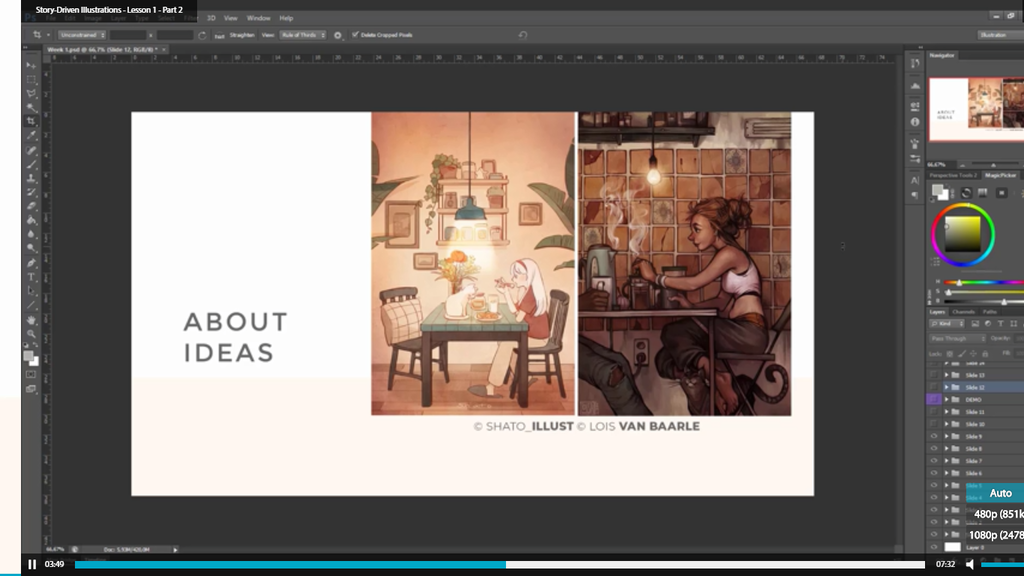Select the Rectangular Marquee tool

tap(31, 80)
